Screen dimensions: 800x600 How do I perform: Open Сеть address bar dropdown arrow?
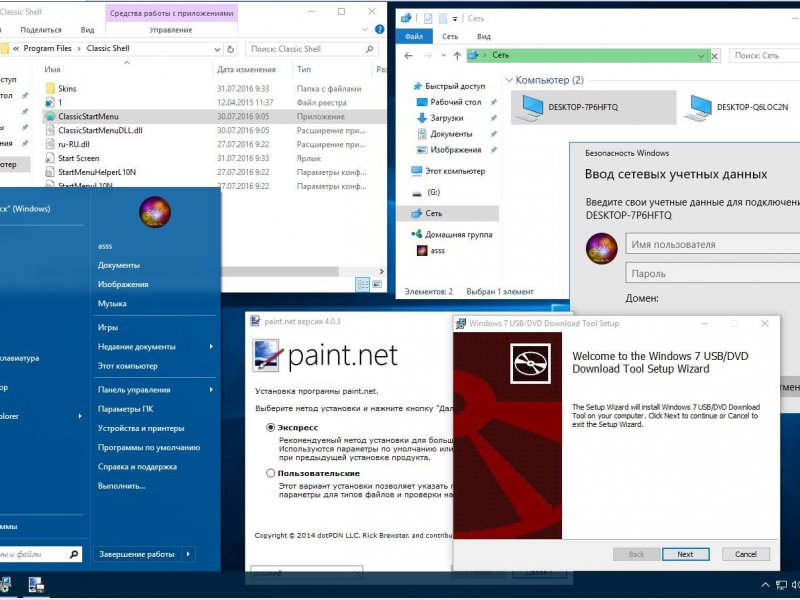coord(701,56)
